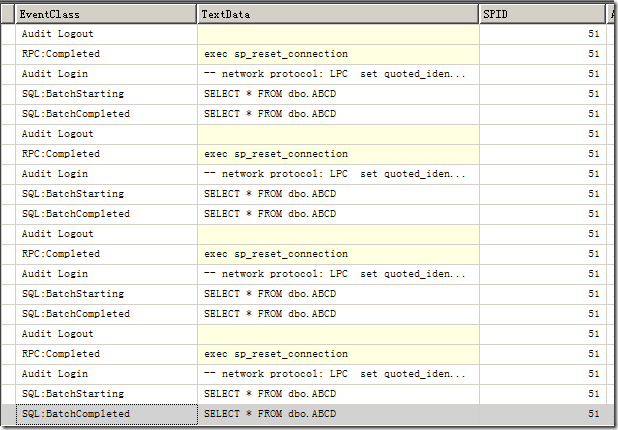Image resolution: width=618 pixels, height=430 pixels.
Task: Click the empty TextData cell of first Audit Logout
Action: click(338, 34)
